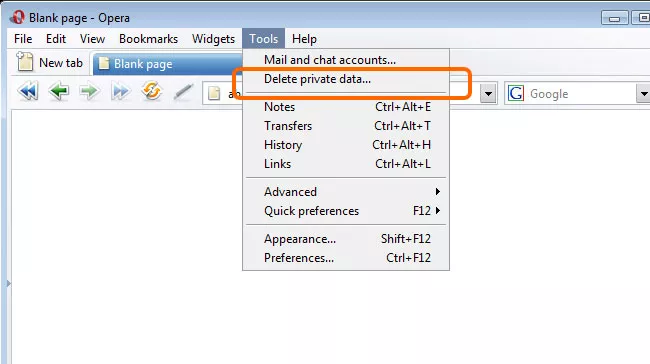Image resolution: width=650 pixels, height=364 pixels.
Task: Open History from the Tools menu
Action: point(346,145)
